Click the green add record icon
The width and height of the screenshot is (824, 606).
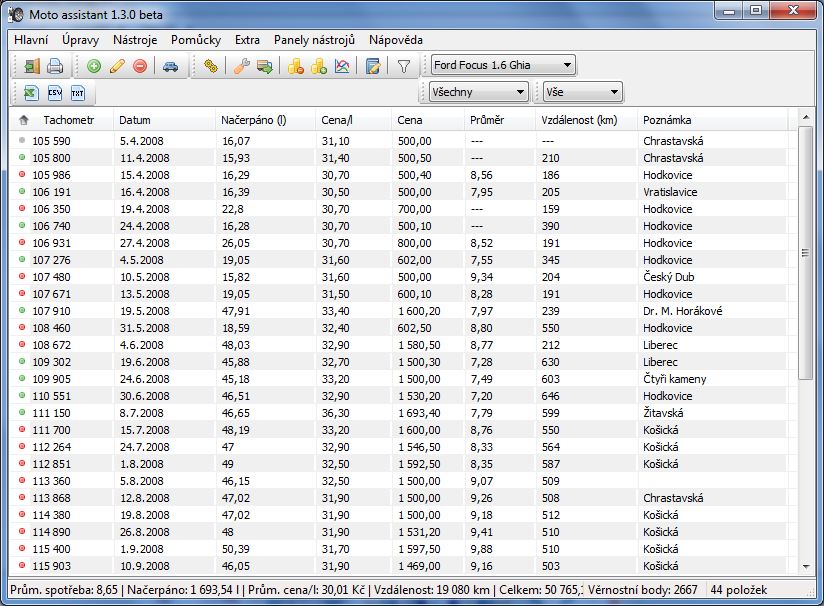click(x=94, y=67)
